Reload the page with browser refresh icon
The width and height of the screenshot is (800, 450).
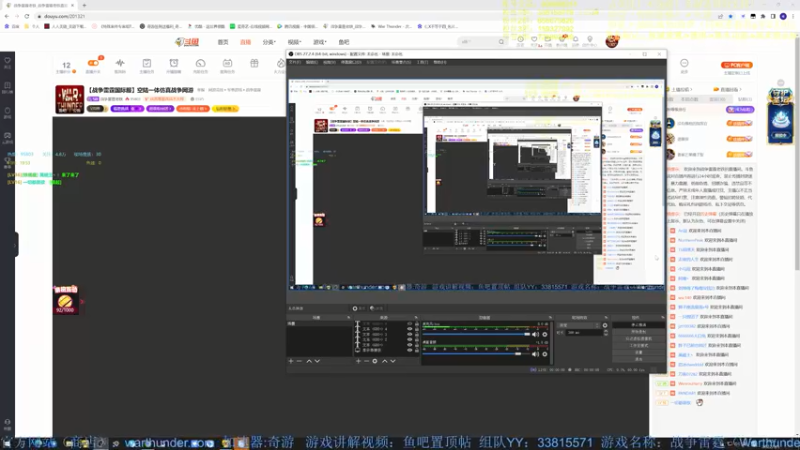(x=27, y=16)
